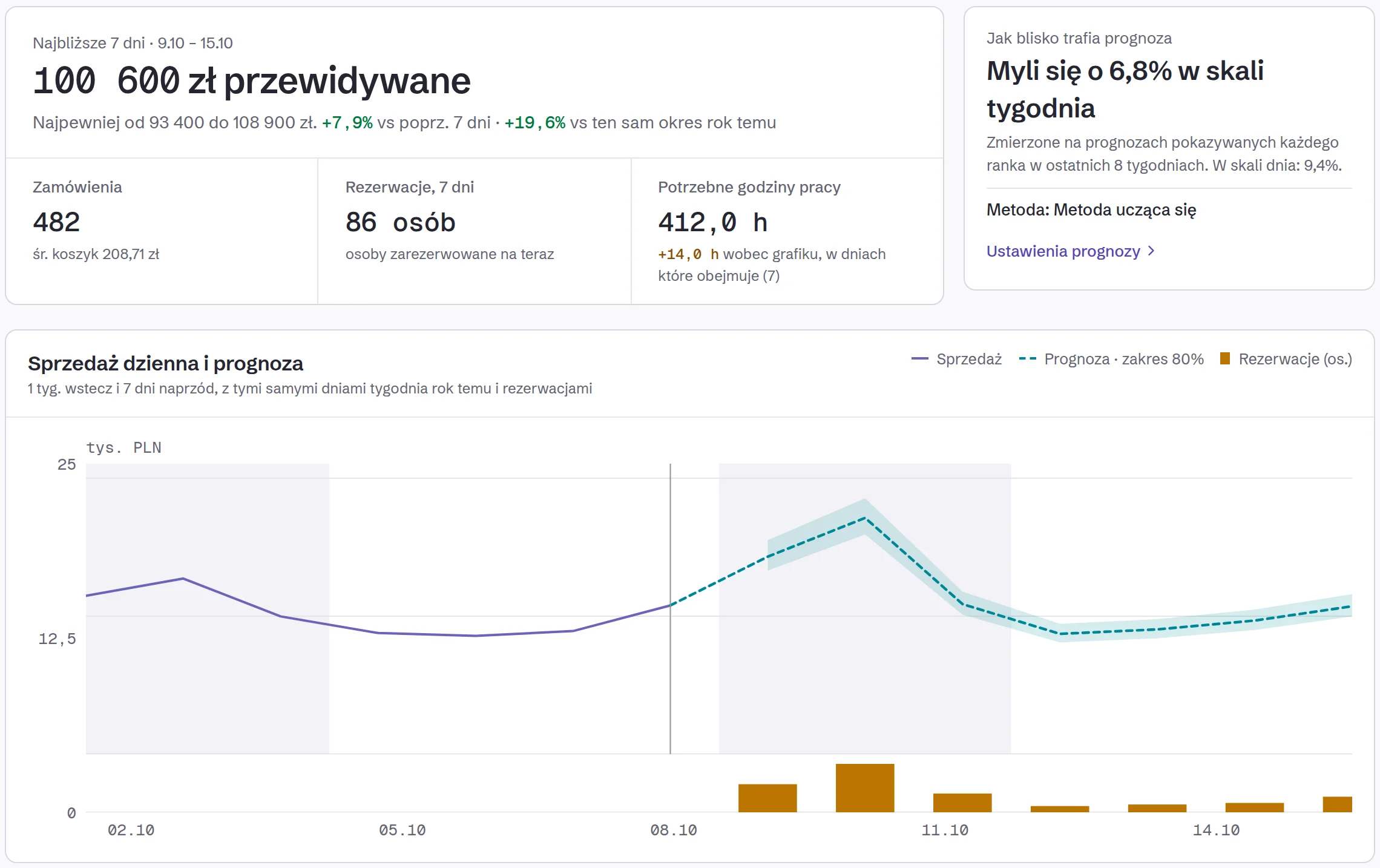The width and height of the screenshot is (1380, 868).
Task: Select the Prognoza · zakres 80% legend label
Action: point(1124,359)
